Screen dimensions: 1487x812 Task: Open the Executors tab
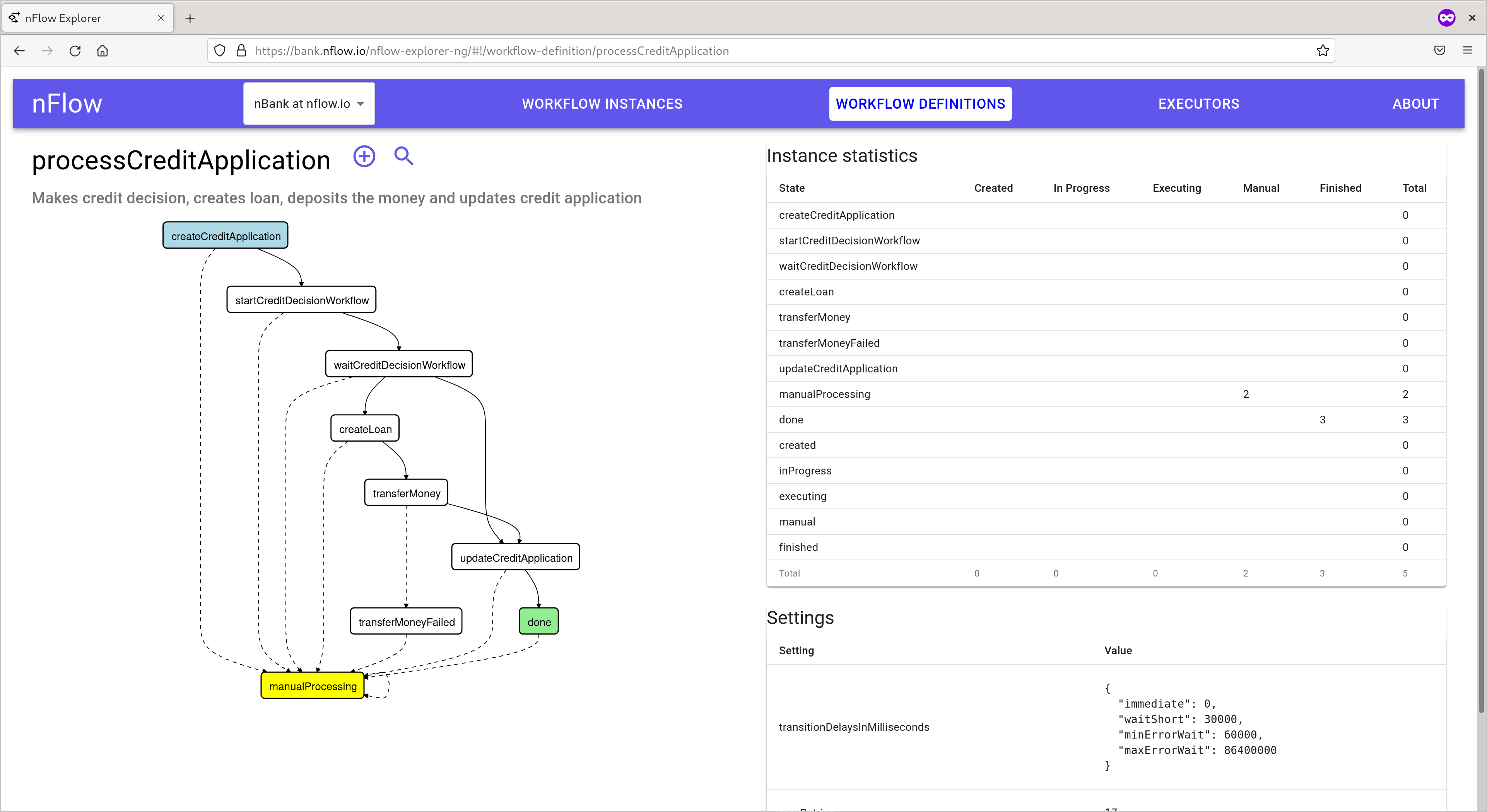click(x=1198, y=104)
